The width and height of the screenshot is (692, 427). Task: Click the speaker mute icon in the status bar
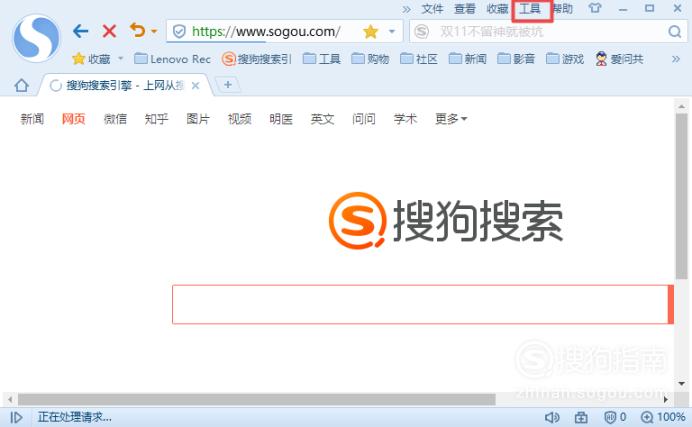point(552,417)
